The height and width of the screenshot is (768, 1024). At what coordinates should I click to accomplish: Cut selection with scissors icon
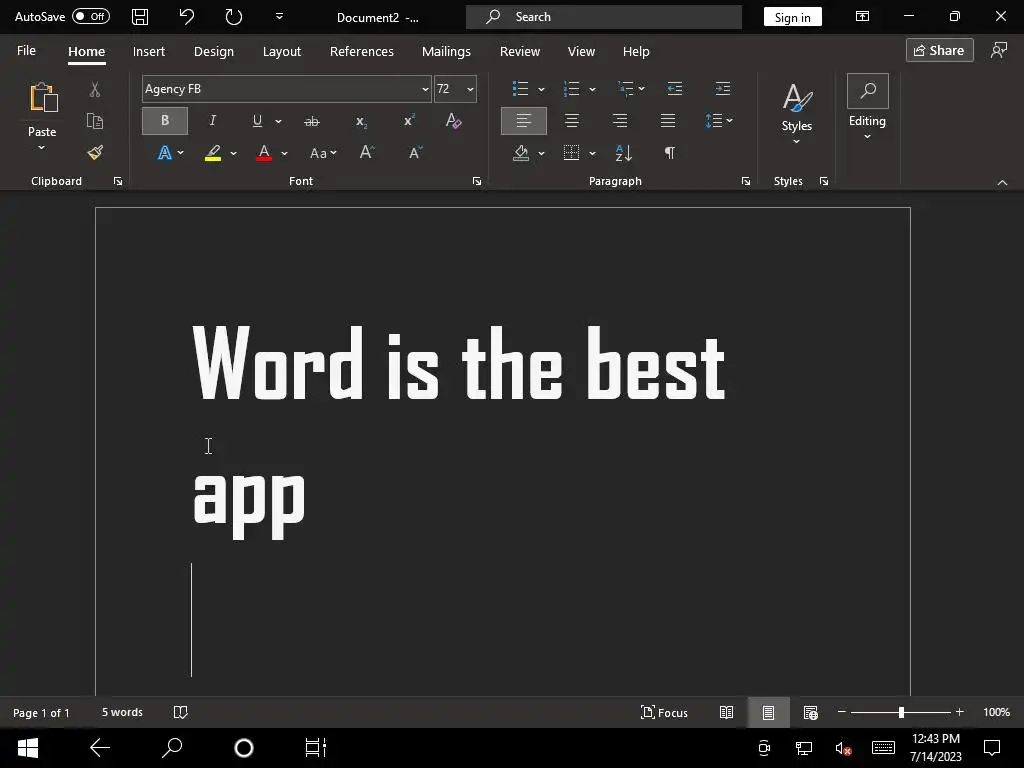coord(95,89)
